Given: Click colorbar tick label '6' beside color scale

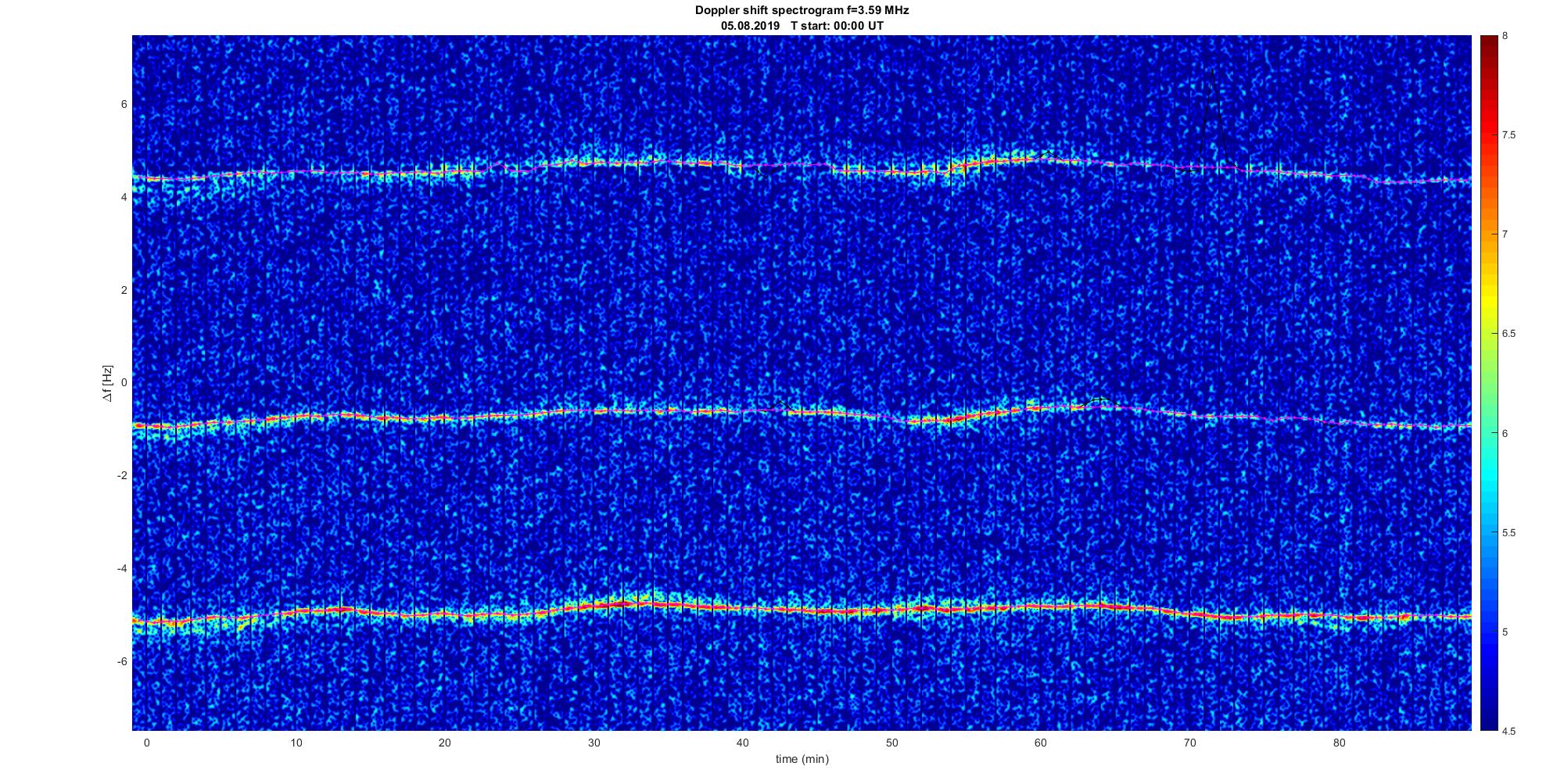Looking at the screenshot, I should point(1505,433).
